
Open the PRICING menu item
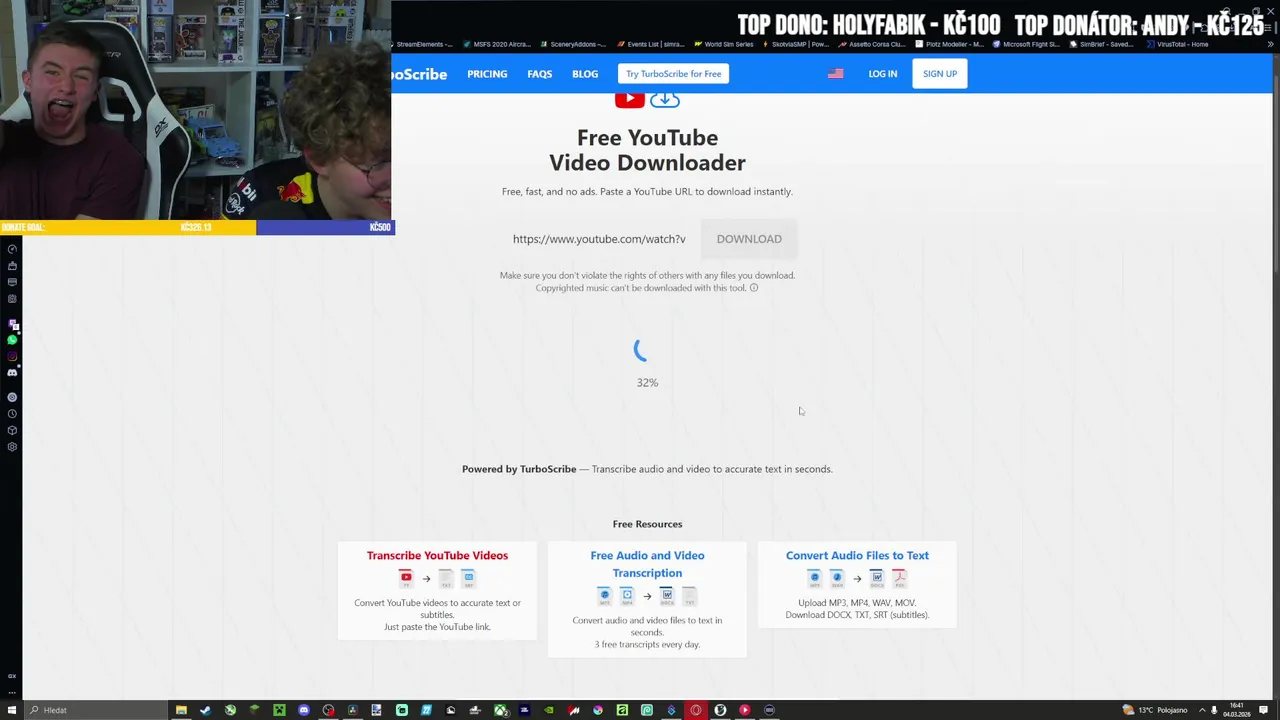click(x=487, y=74)
